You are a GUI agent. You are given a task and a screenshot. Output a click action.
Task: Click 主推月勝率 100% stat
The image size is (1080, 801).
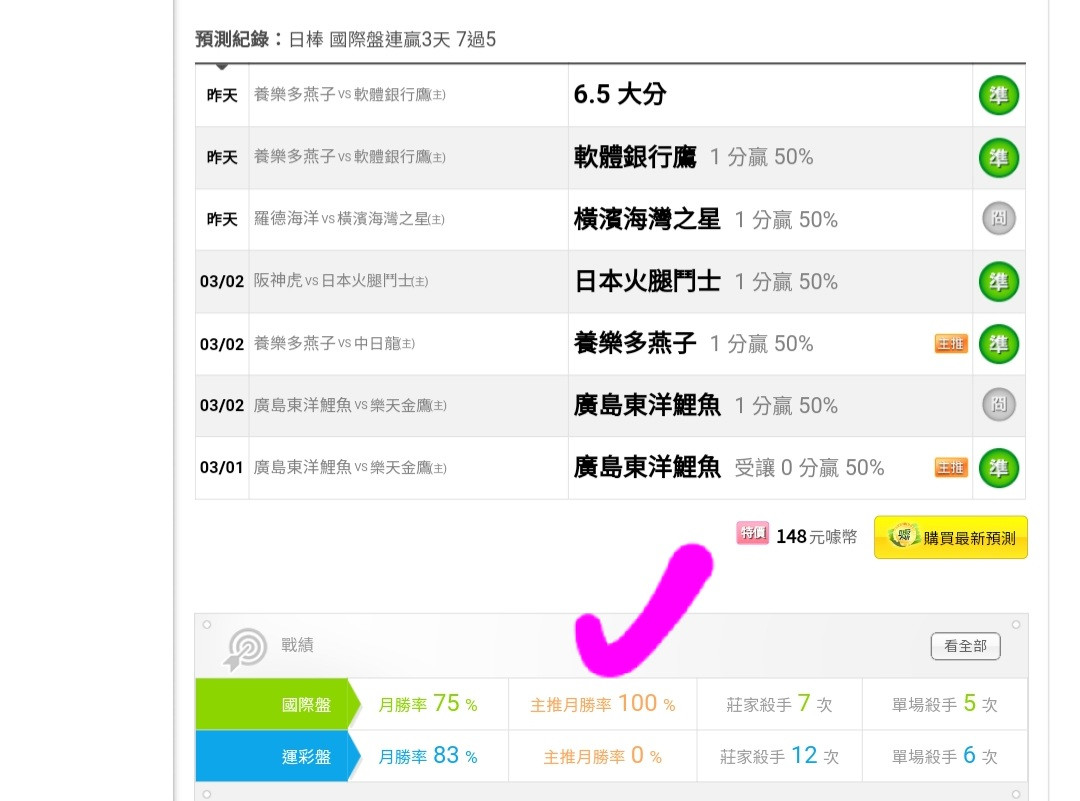(x=603, y=704)
